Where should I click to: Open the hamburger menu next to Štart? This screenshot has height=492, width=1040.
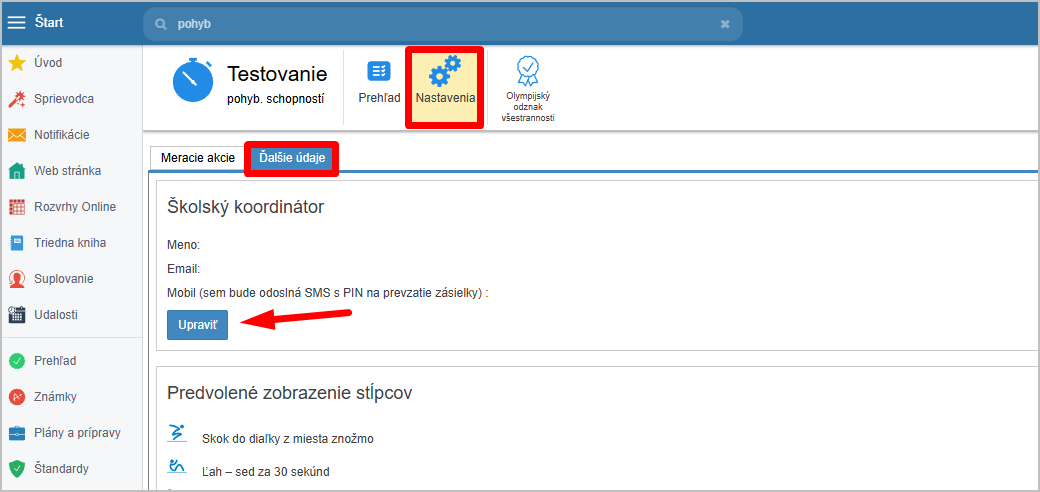pos(17,24)
